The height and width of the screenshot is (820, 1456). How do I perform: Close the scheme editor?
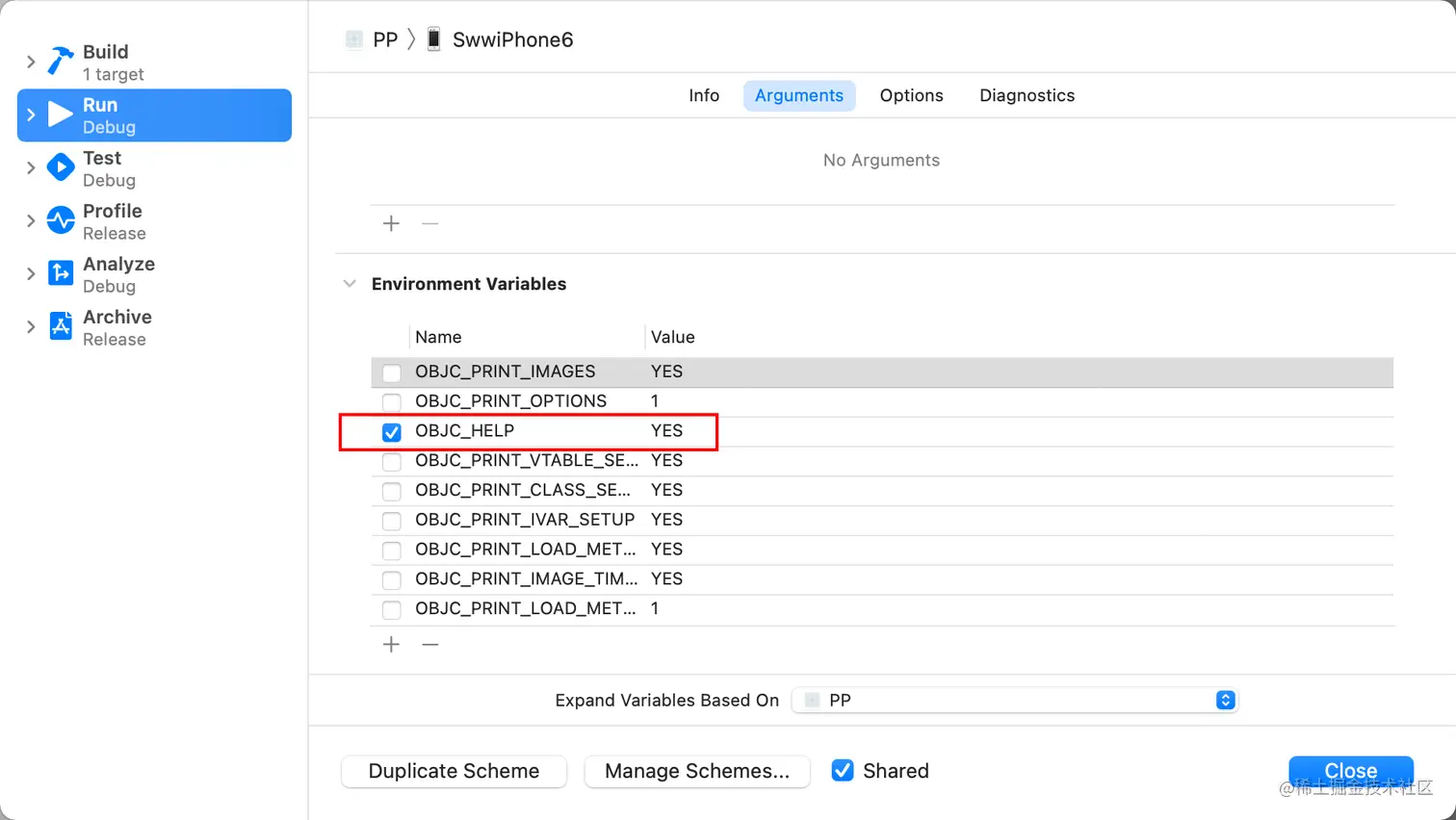[1351, 771]
